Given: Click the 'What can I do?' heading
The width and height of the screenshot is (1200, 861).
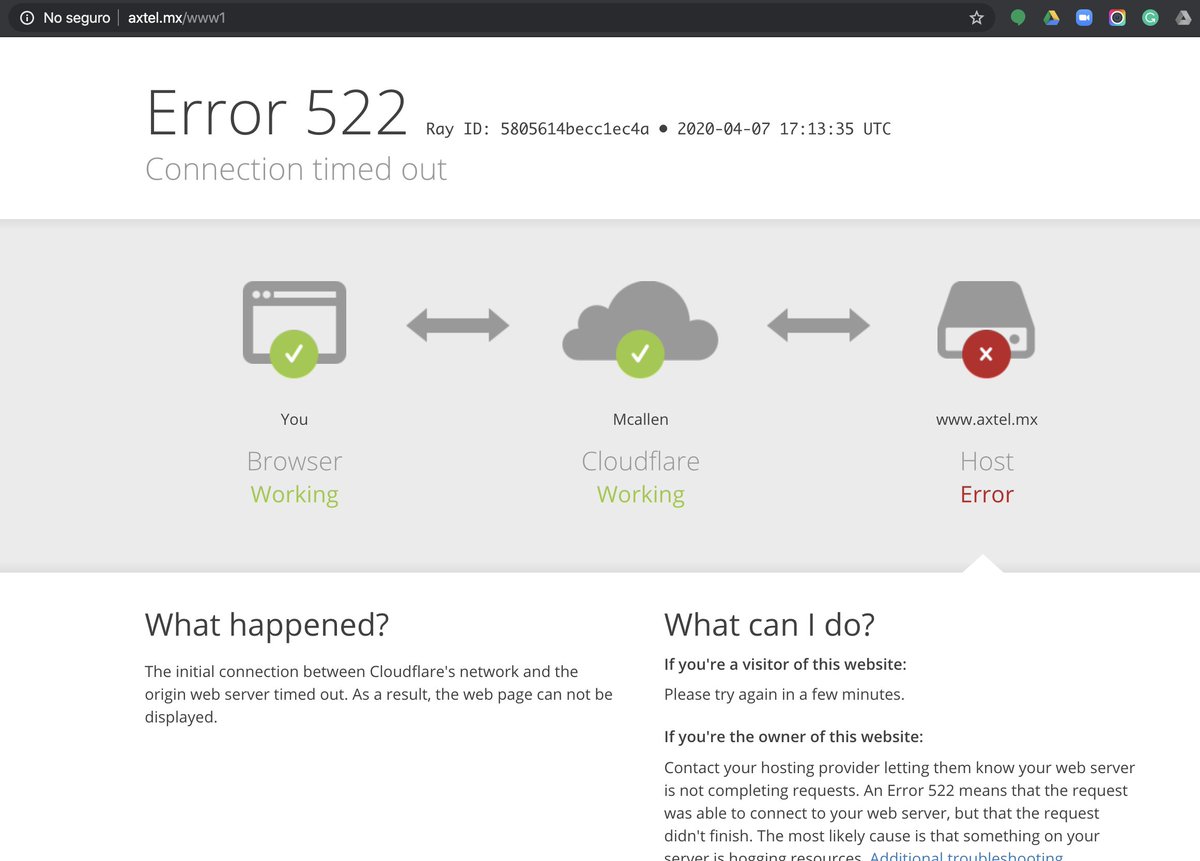Looking at the screenshot, I should point(770,625).
